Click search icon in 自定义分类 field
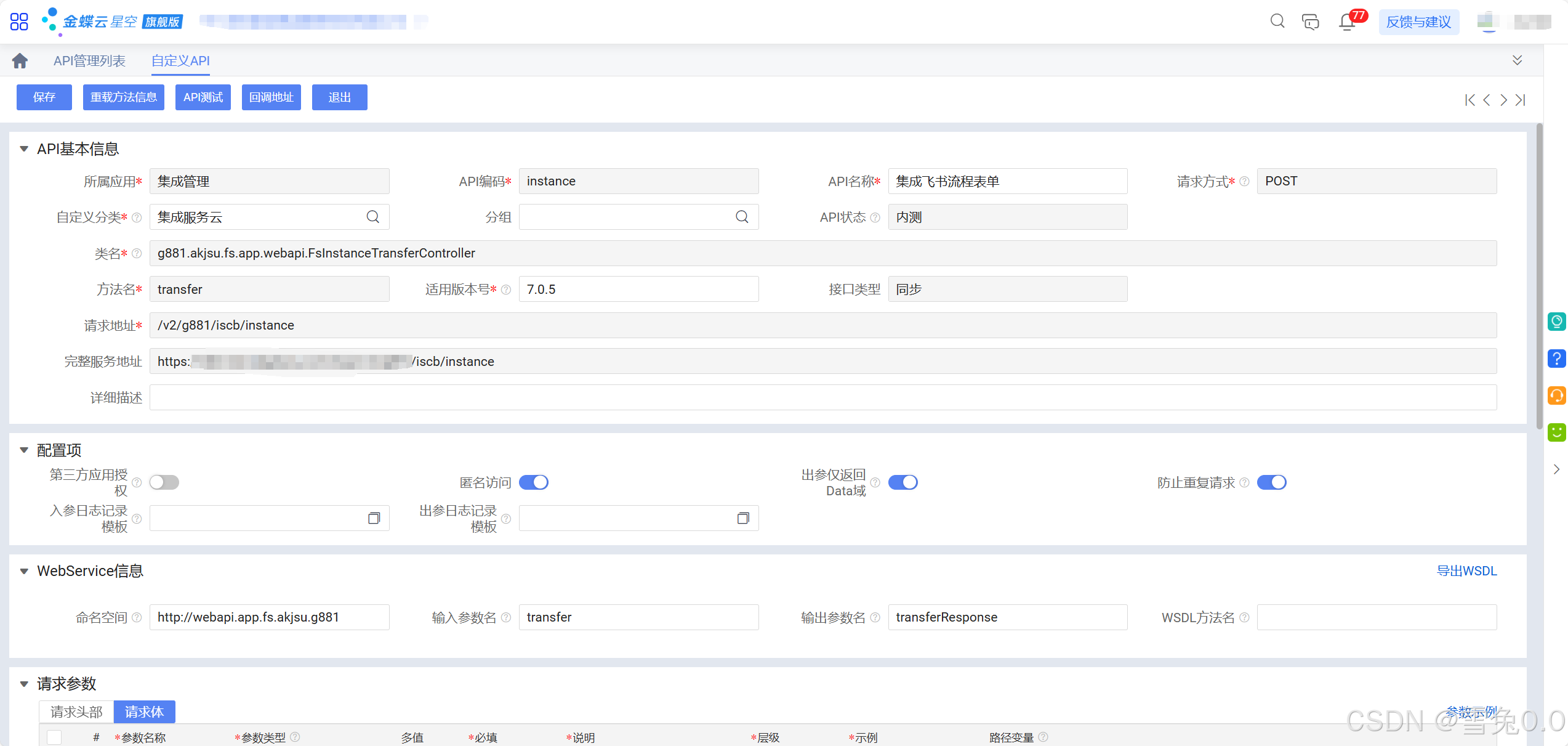The width and height of the screenshot is (1568, 746). (x=373, y=217)
